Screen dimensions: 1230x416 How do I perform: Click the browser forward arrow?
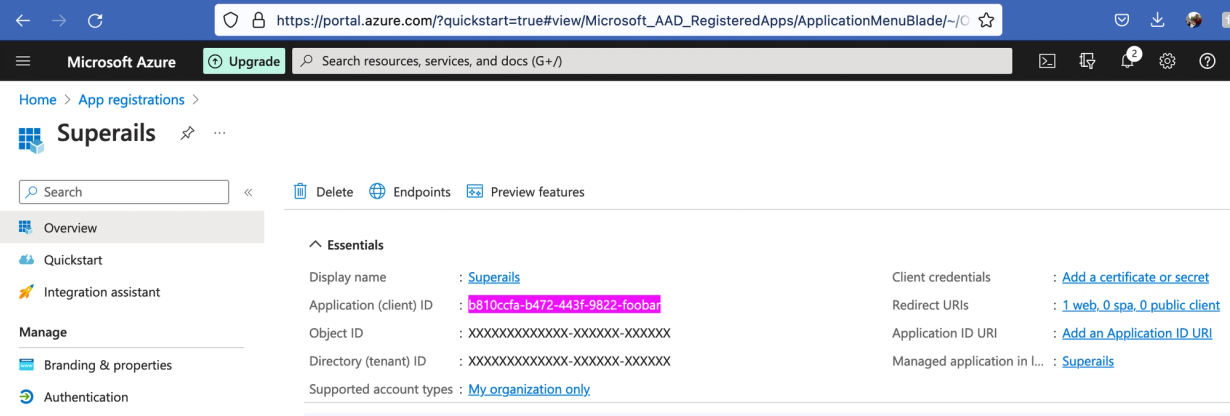click(x=59, y=20)
